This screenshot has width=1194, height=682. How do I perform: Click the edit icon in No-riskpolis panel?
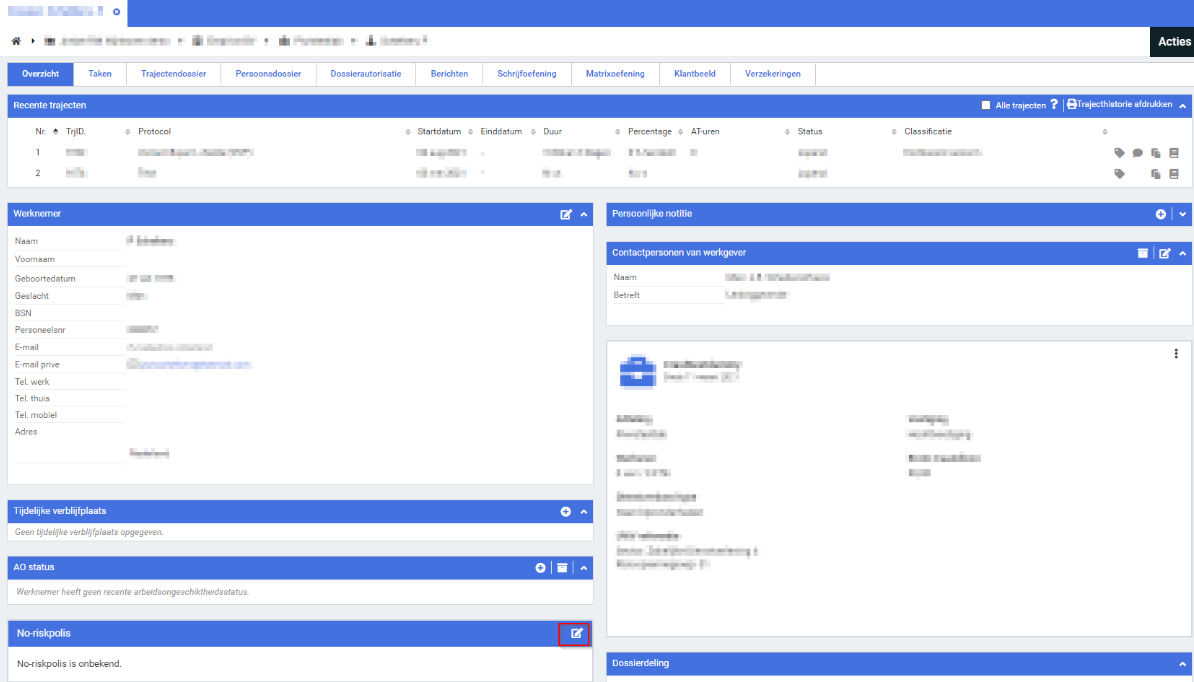[577, 633]
